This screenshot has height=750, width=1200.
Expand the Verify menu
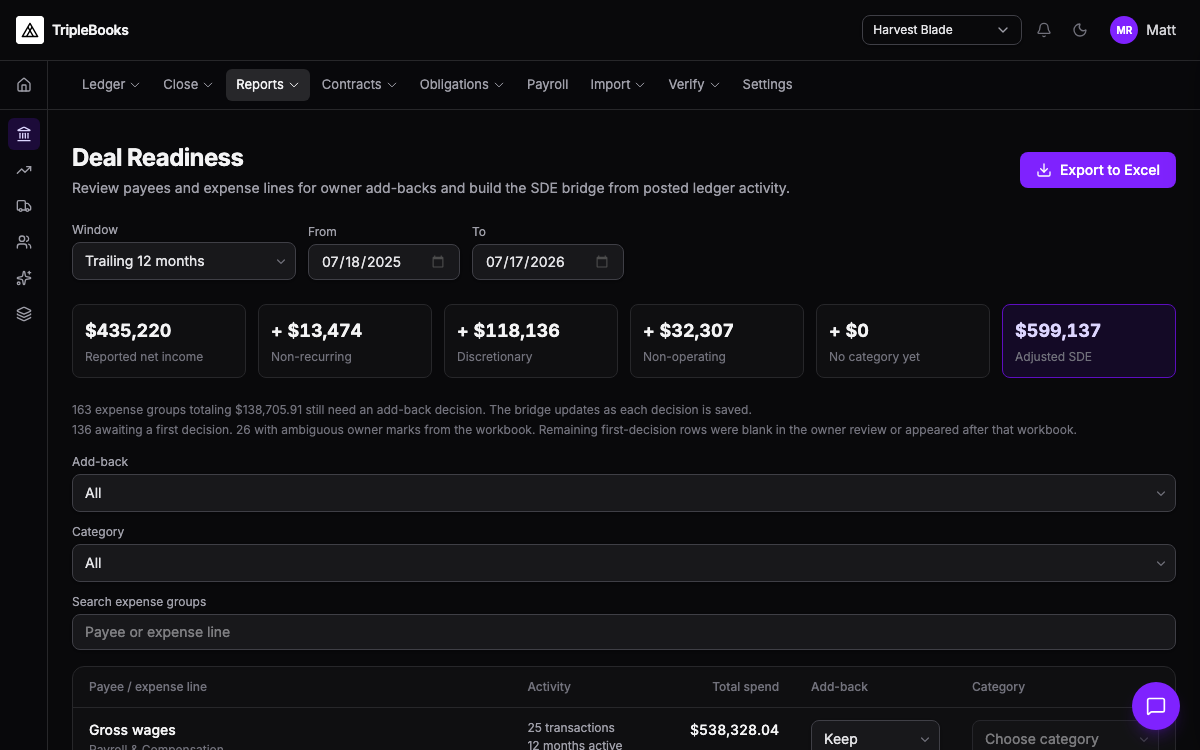[694, 85]
